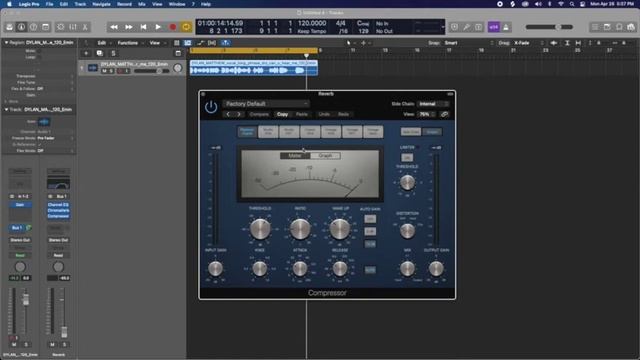This screenshot has width=640, height=360.
Task: Open the Track menu in the menu bar
Action: tap(80, 4)
